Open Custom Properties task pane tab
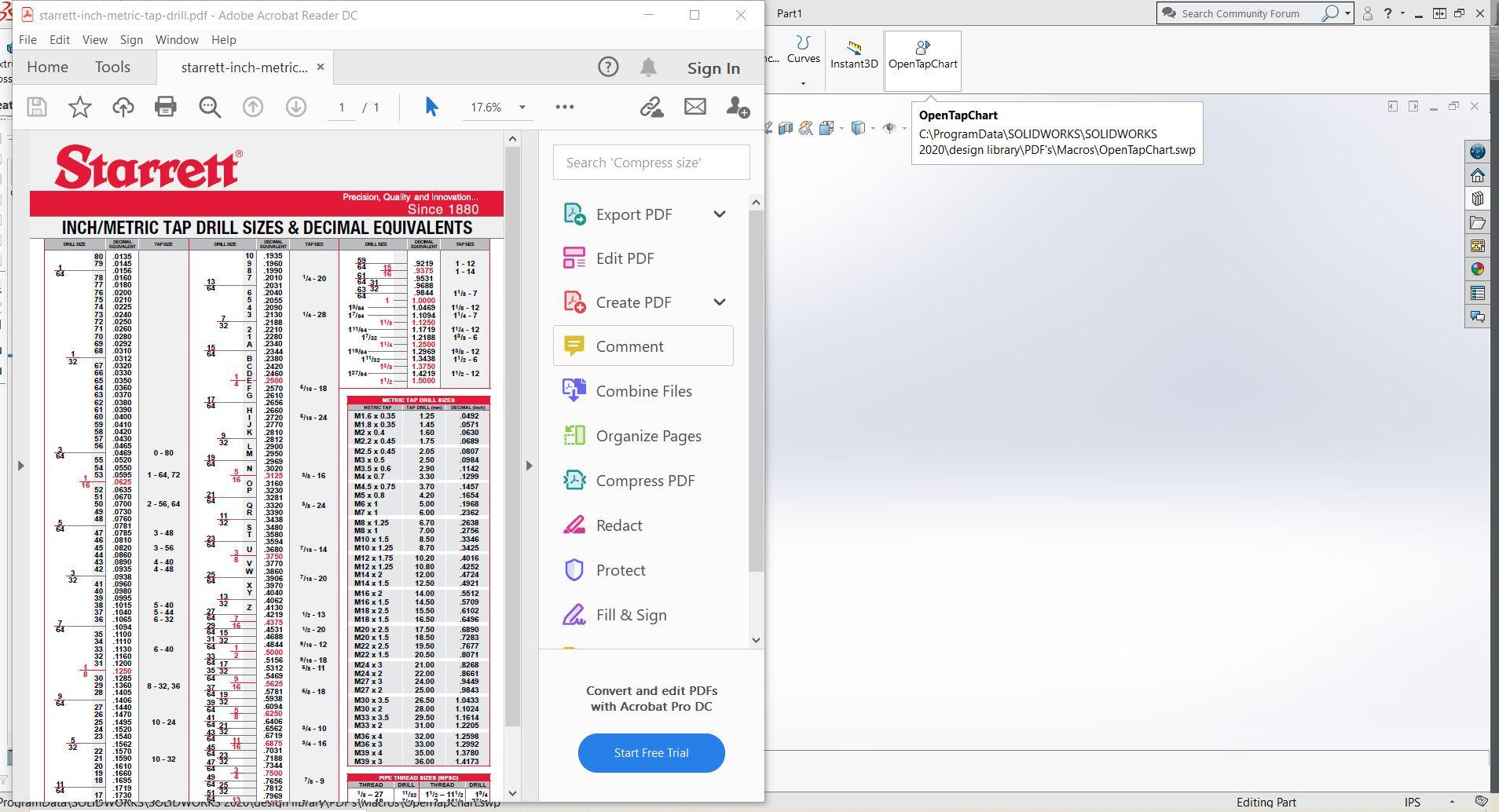1499x812 pixels. 1478,293
